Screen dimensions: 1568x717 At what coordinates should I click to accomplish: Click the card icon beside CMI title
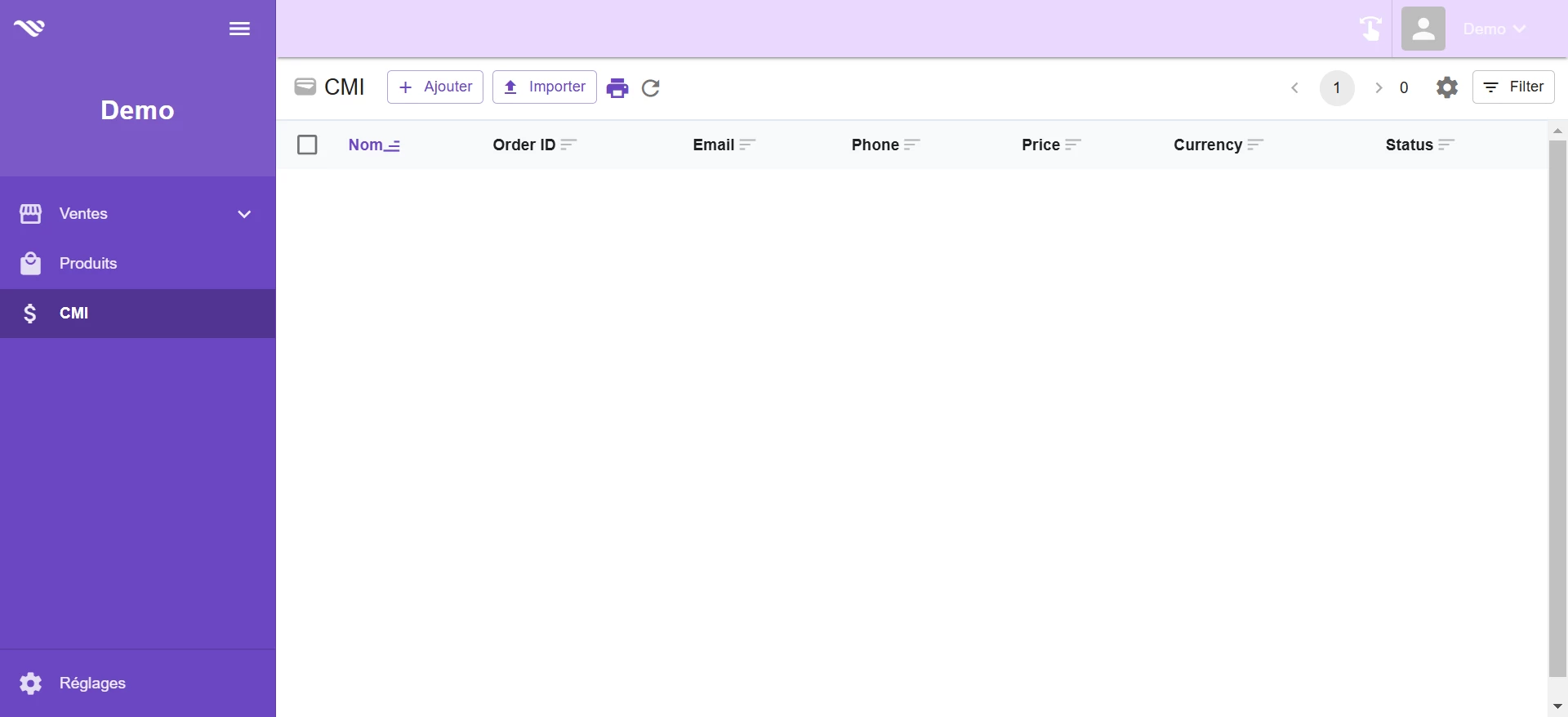point(305,87)
